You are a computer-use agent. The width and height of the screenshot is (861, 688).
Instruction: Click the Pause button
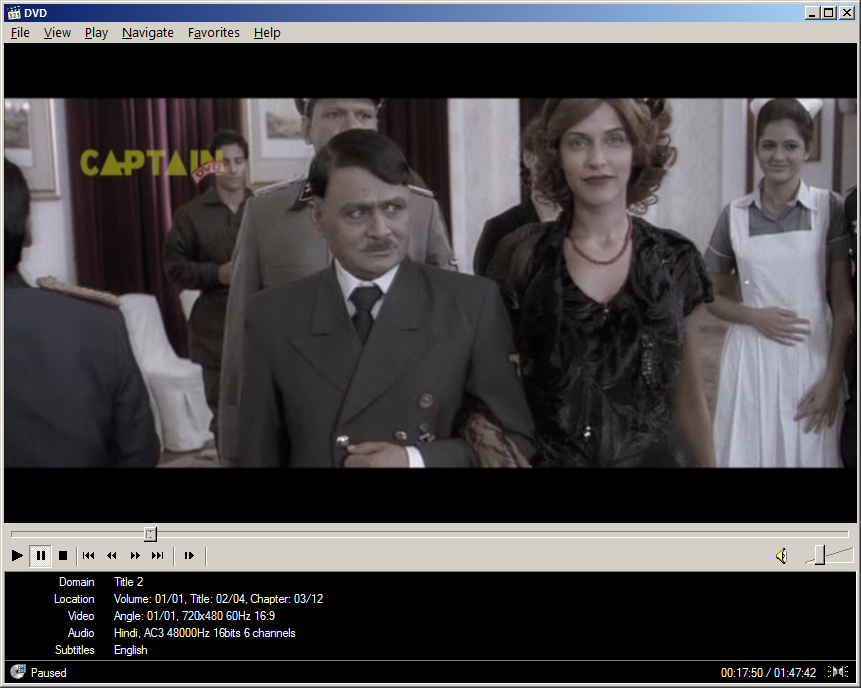tap(41, 556)
